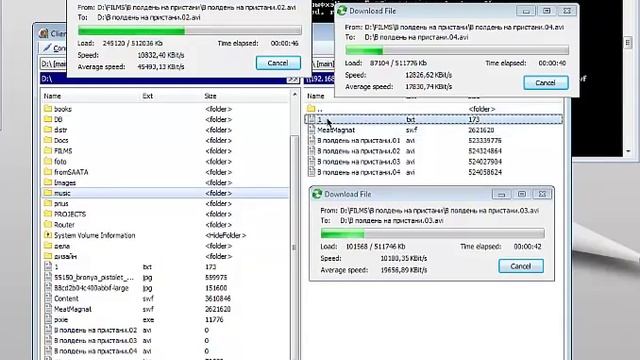Click 88cd2b04c408abdf-large jpg file icon
The image size is (640, 360).
[48, 288]
